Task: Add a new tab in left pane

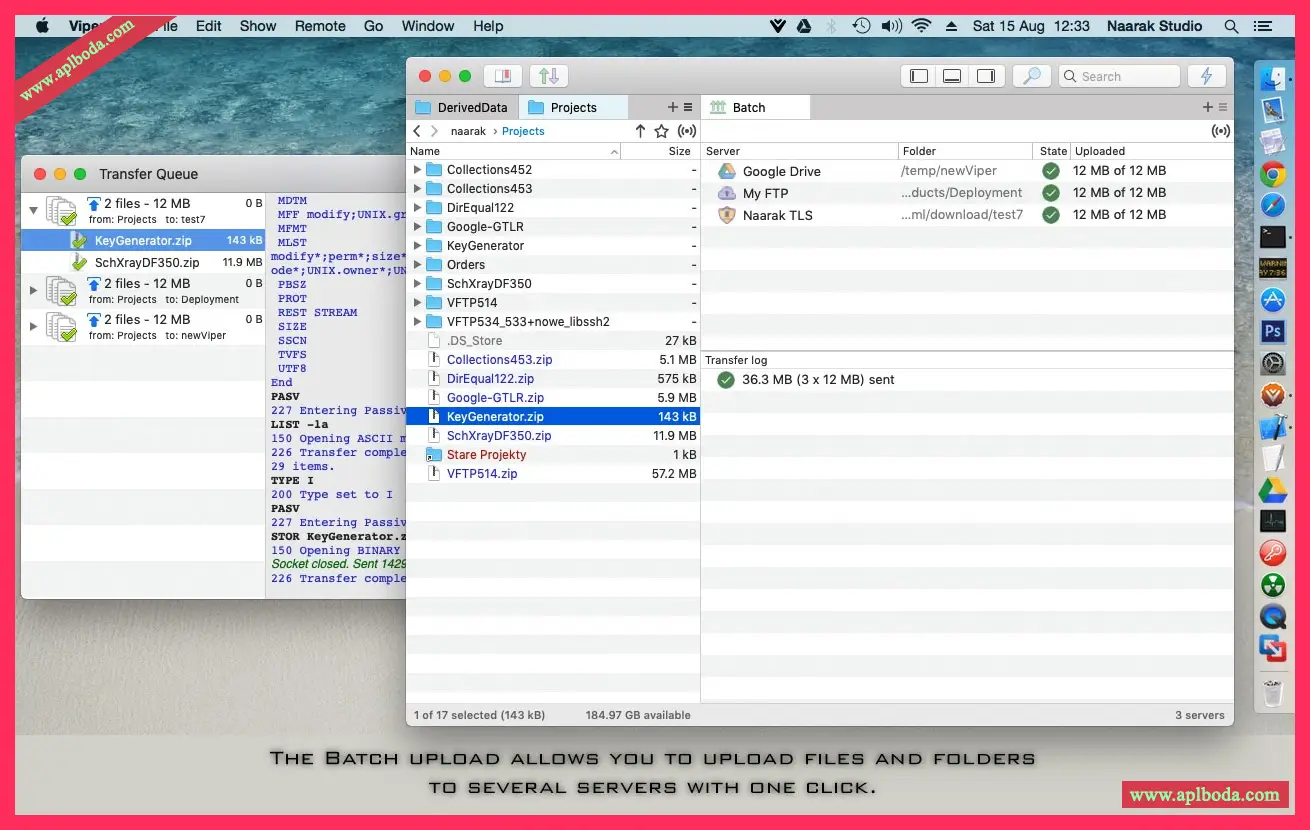Action: click(673, 107)
